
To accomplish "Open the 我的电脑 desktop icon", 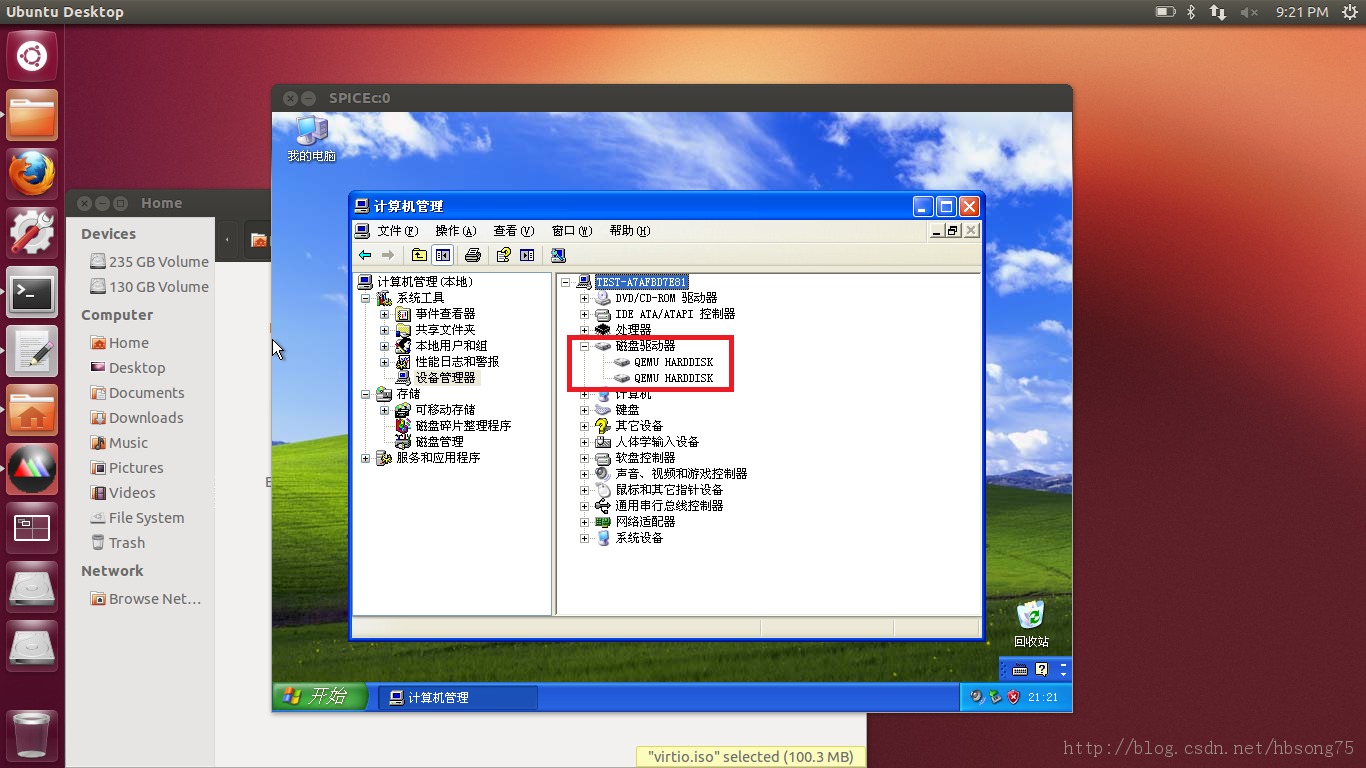I will (312, 139).
